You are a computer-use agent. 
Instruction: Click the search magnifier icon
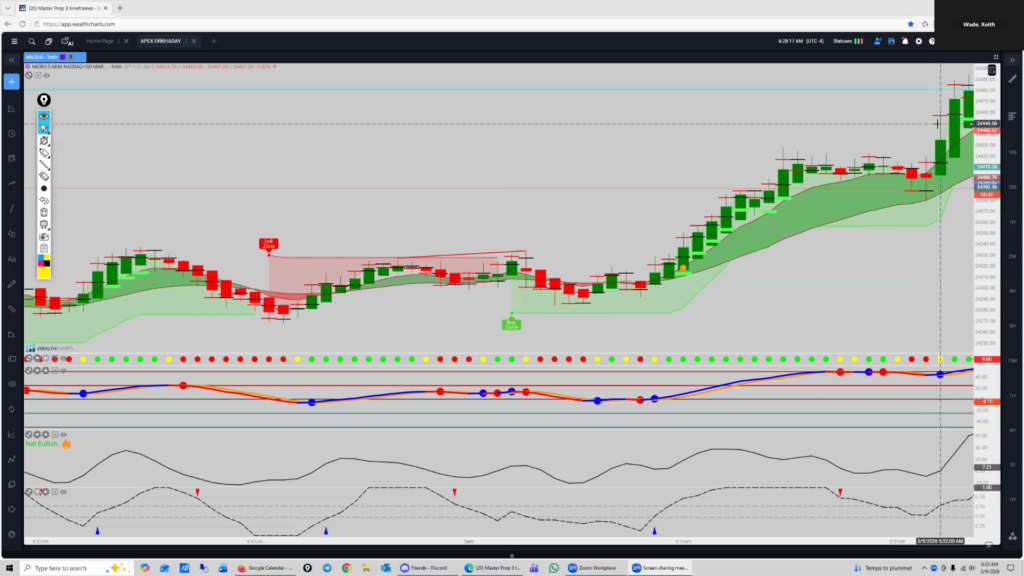pyautogui.click(x=33, y=41)
